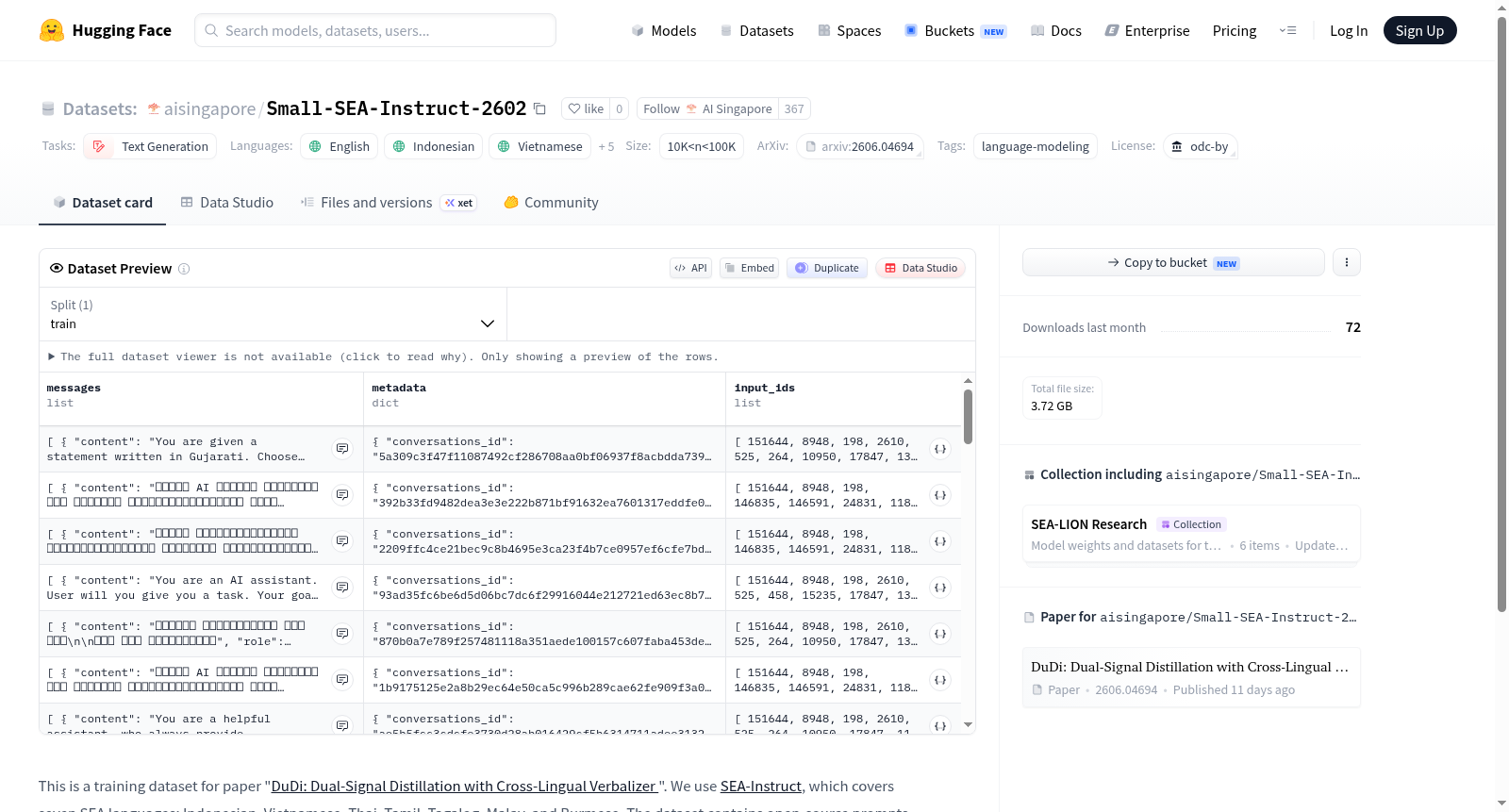Image resolution: width=1509 pixels, height=812 pixels.
Task: Like the Small-SEA-Instruct-2602 dataset
Action: pos(586,108)
